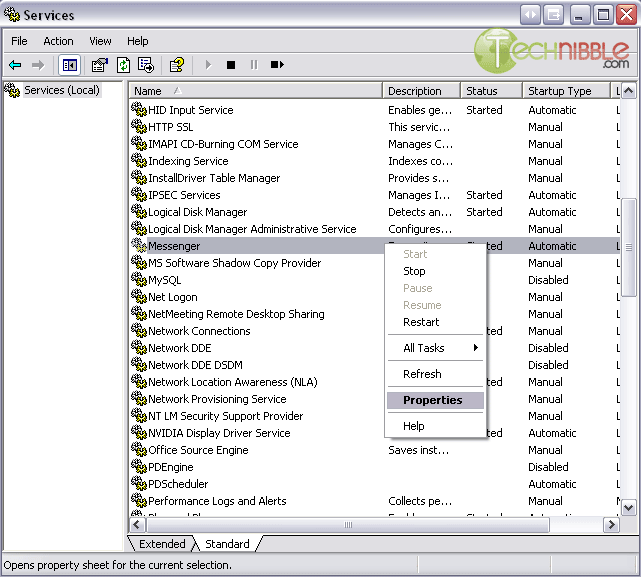Viewport: 641px width, 577px height.
Task: Choose Properties from the context menu
Action: [x=435, y=400]
